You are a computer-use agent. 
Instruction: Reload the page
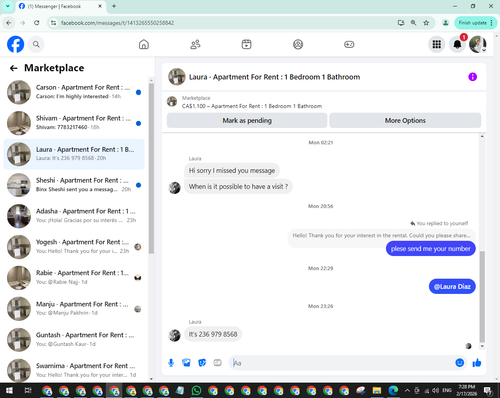(x=37, y=23)
